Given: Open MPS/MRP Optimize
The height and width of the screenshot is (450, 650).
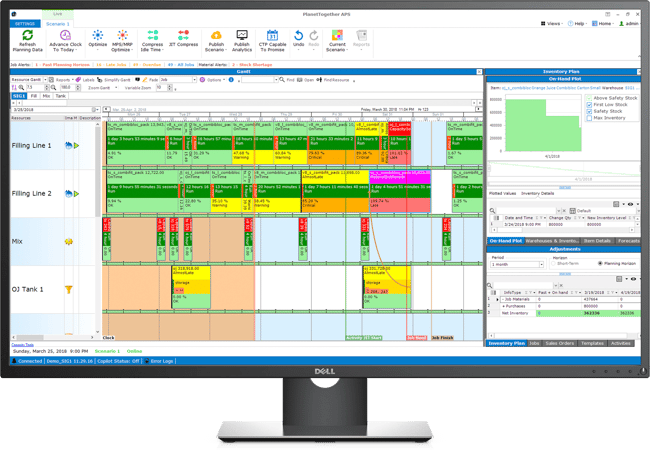Looking at the screenshot, I should coord(122,41).
